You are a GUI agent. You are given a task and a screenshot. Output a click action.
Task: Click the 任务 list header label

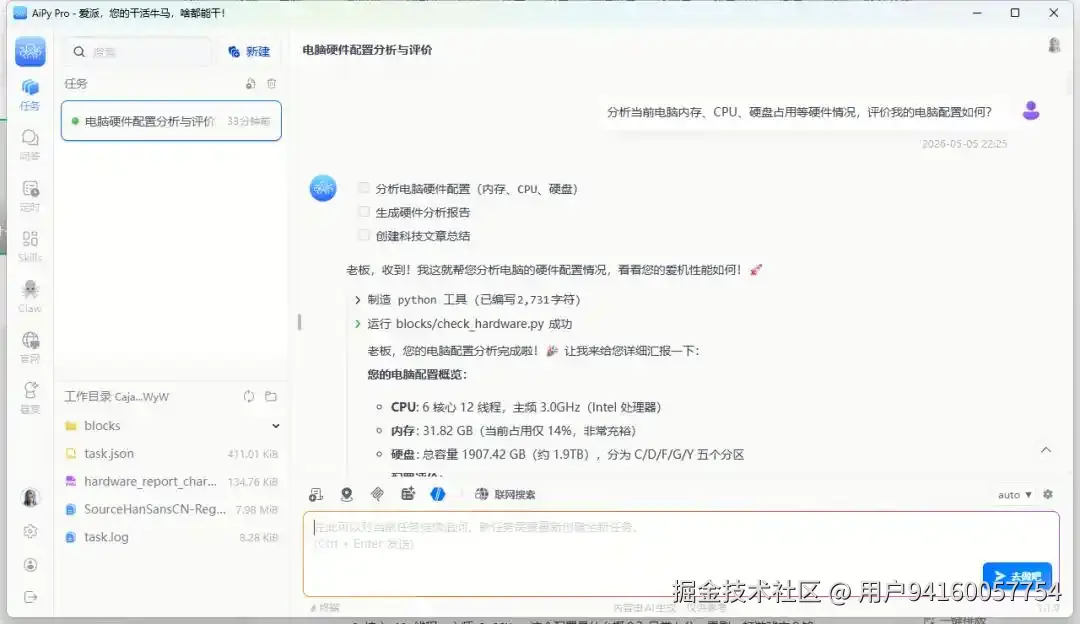click(76, 83)
